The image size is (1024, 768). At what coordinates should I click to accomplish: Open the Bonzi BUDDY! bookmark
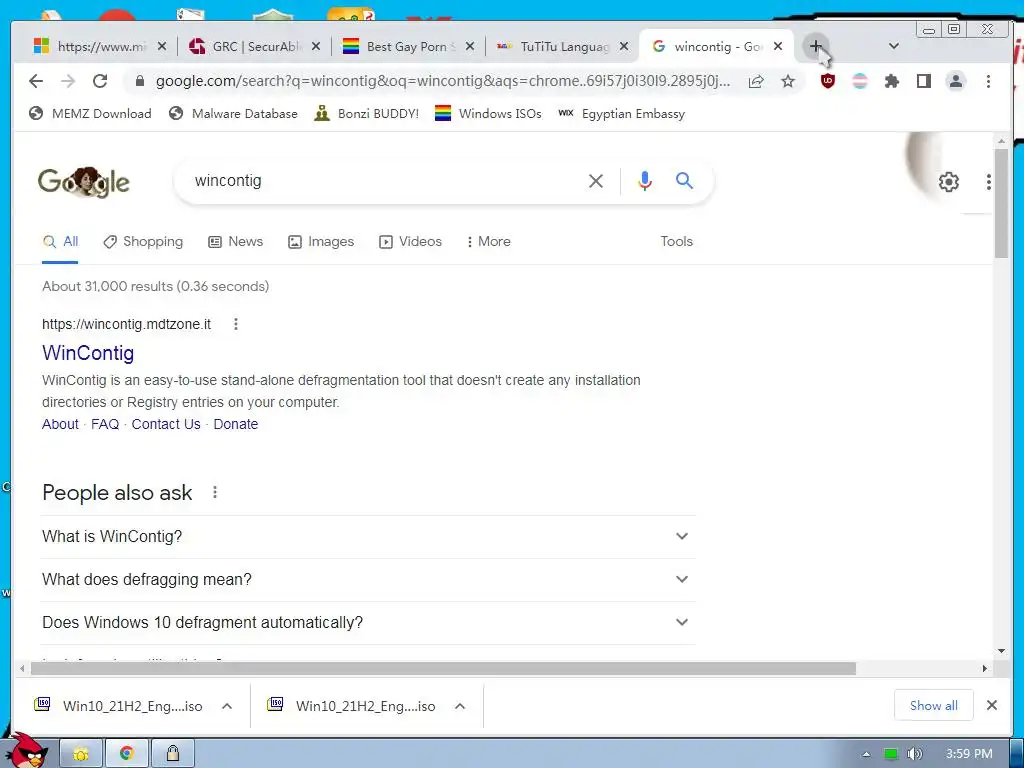pyautogui.click(x=366, y=114)
